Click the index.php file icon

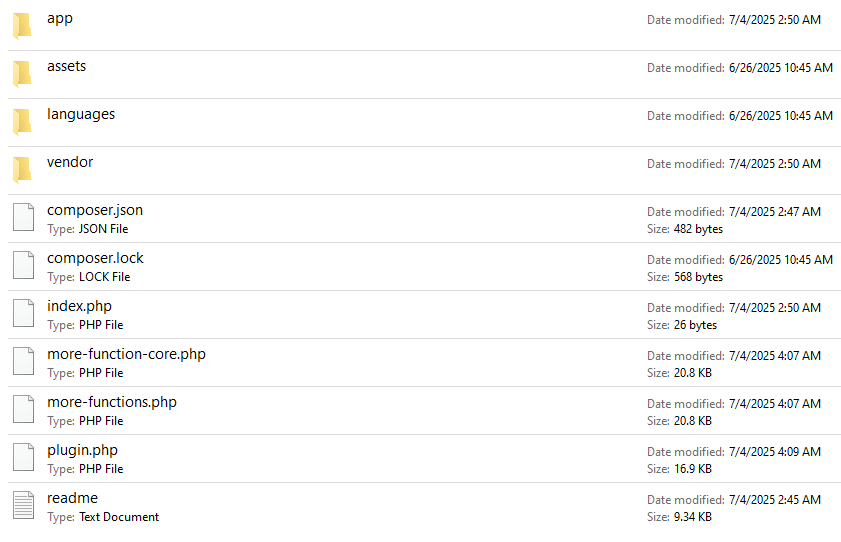pyautogui.click(x=22, y=313)
